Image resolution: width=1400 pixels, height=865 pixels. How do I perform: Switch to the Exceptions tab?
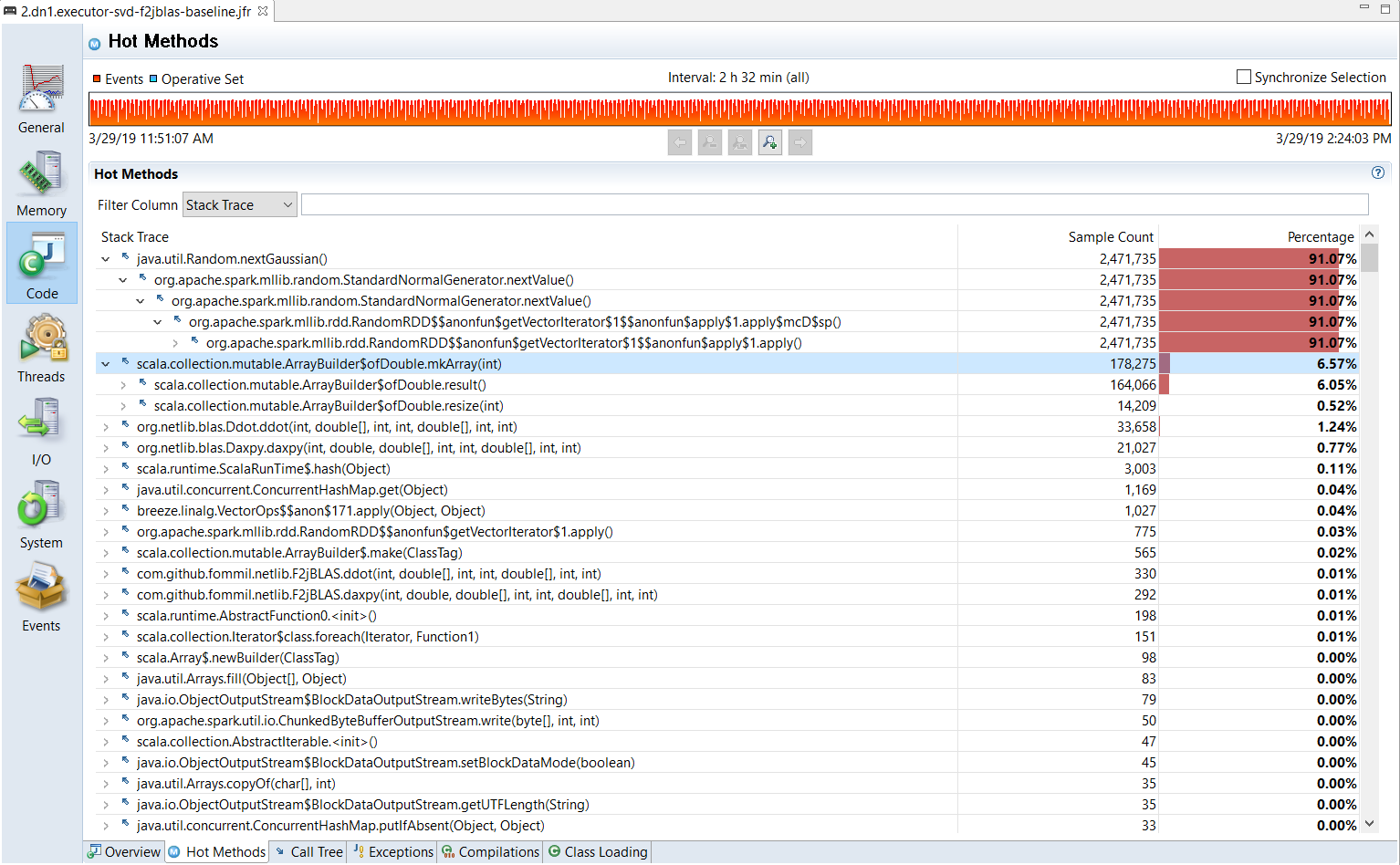393,851
